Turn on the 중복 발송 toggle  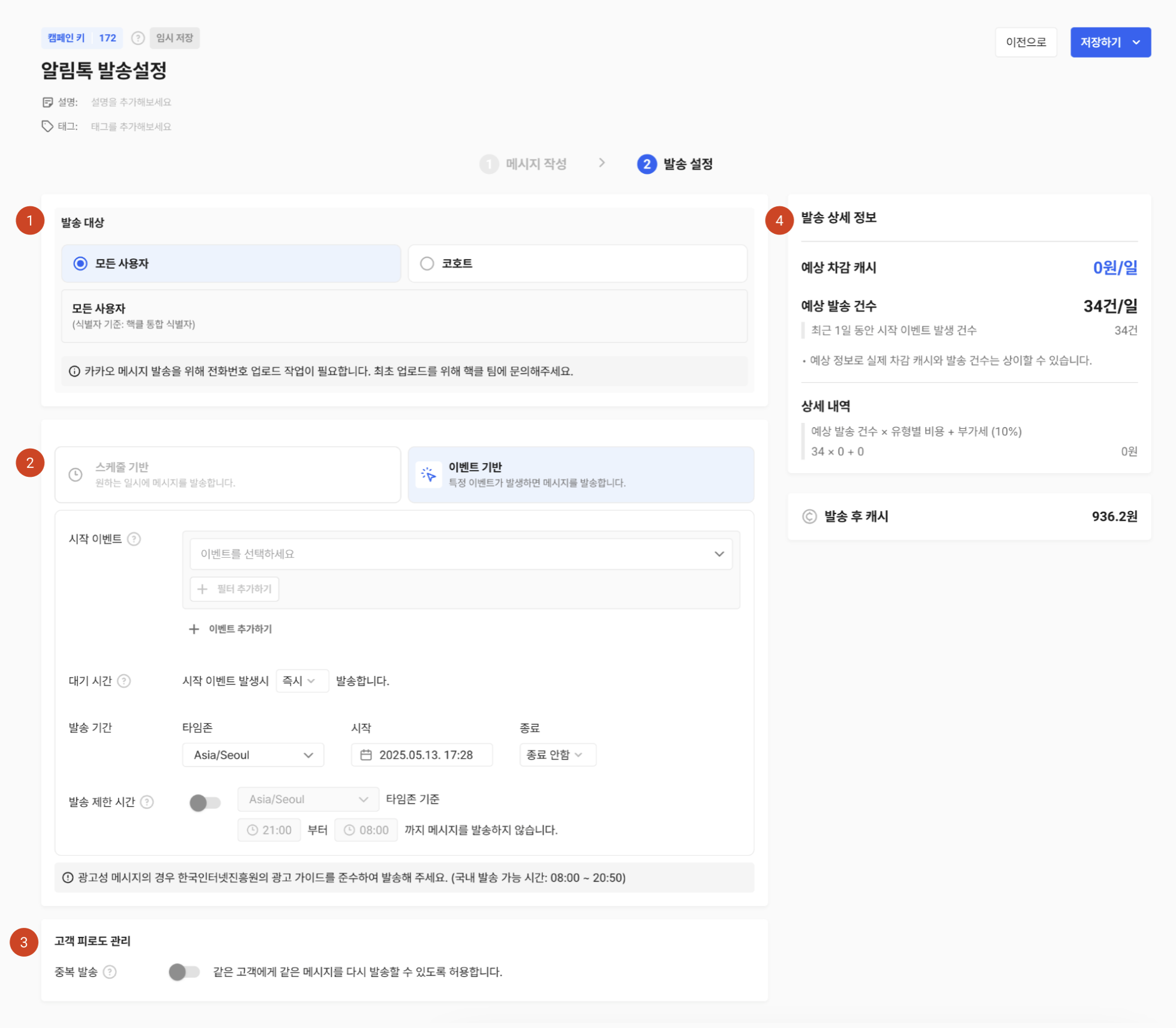[184, 972]
